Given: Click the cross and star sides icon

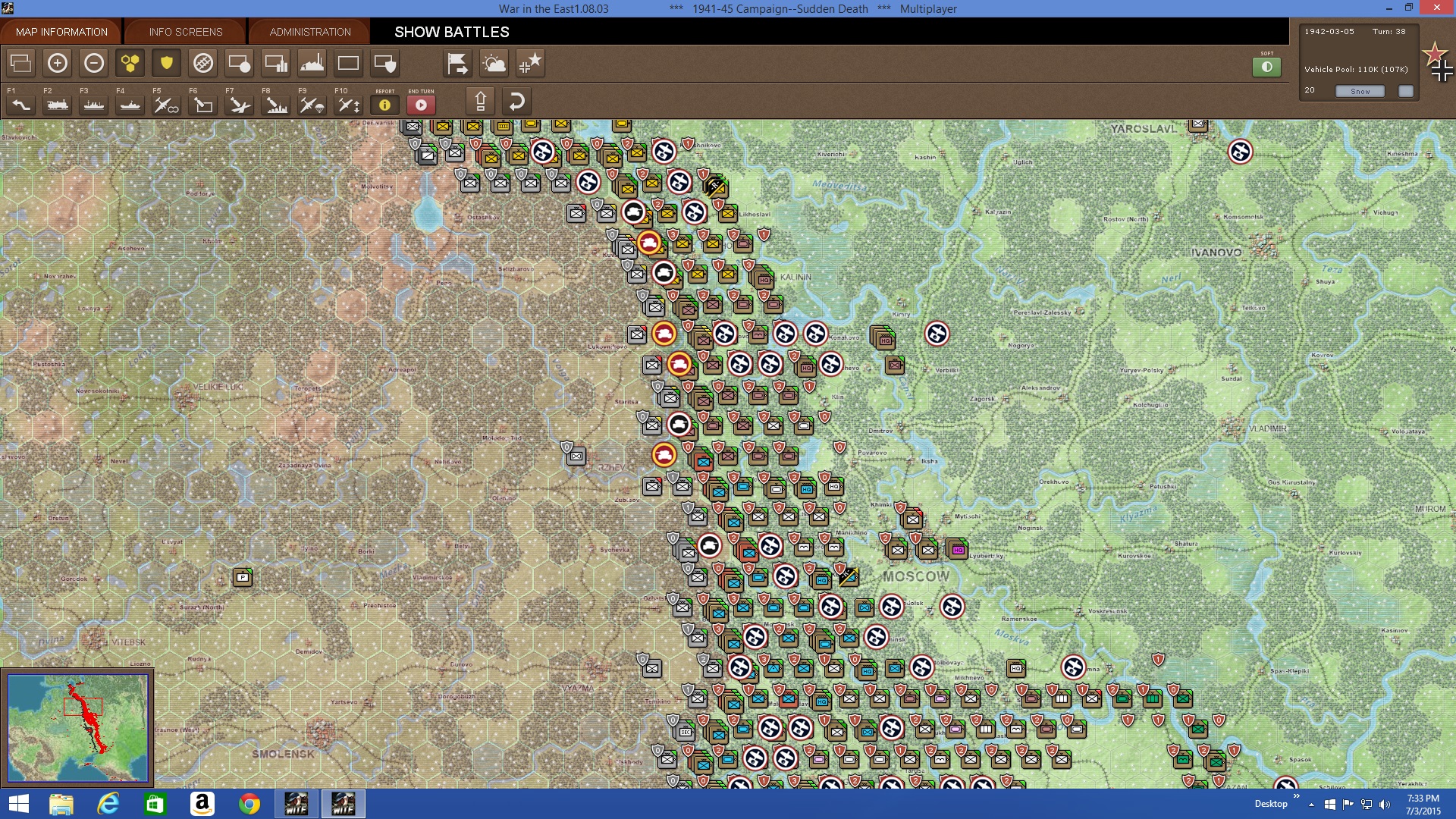Looking at the screenshot, I should pos(531,64).
